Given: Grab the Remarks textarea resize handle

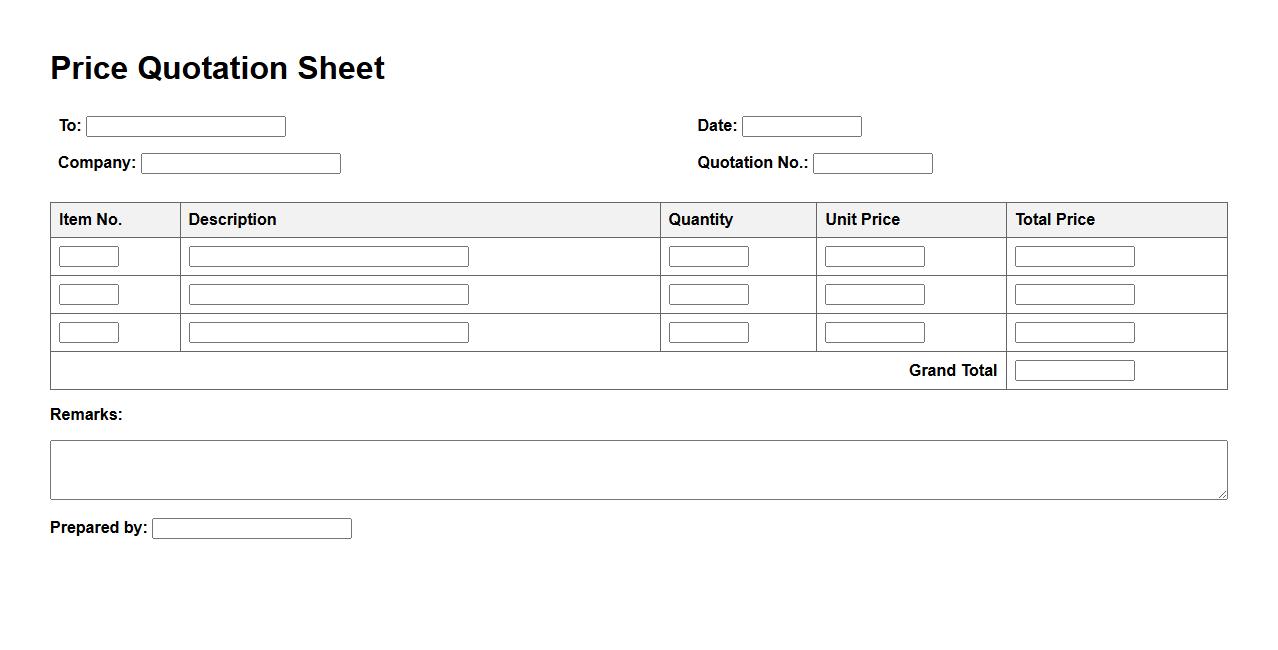Looking at the screenshot, I should 1222,494.
